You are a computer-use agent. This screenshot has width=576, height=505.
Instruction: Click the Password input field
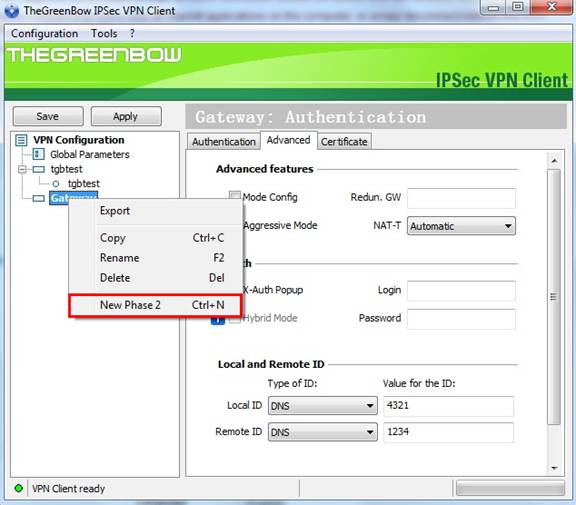461,319
